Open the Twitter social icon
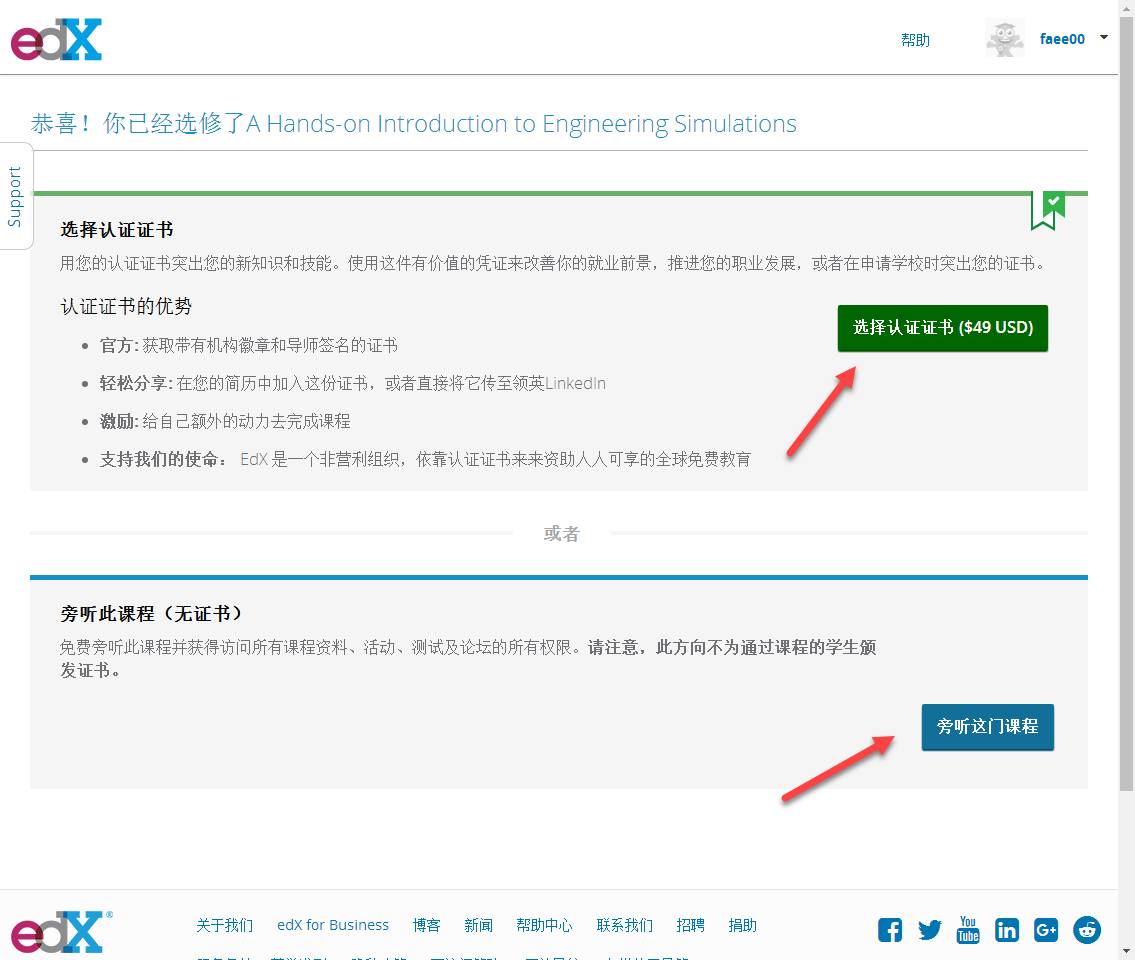The image size is (1135, 960). (x=929, y=930)
